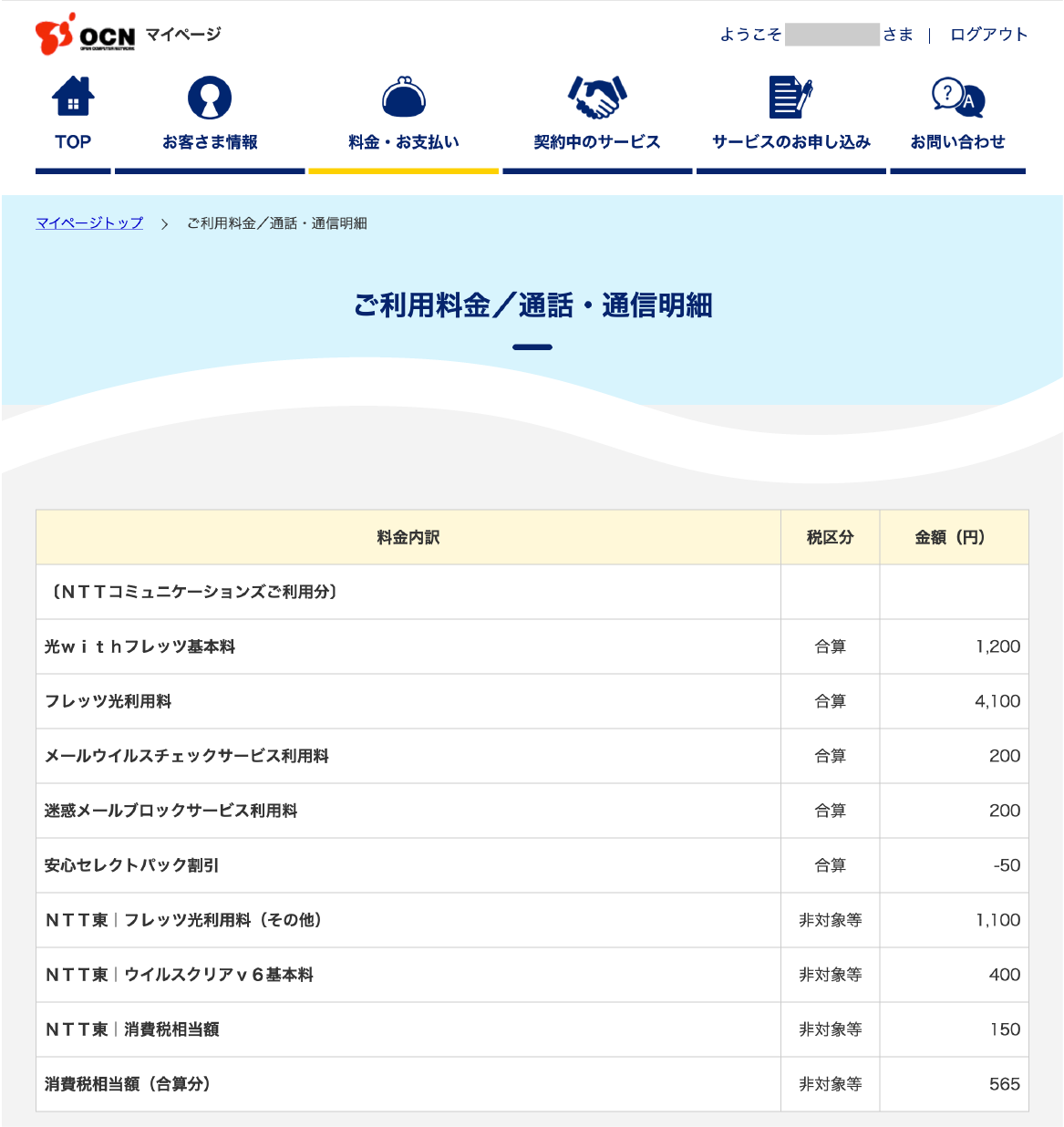Click the 料金・お支払い purse icon

(404, 98)
